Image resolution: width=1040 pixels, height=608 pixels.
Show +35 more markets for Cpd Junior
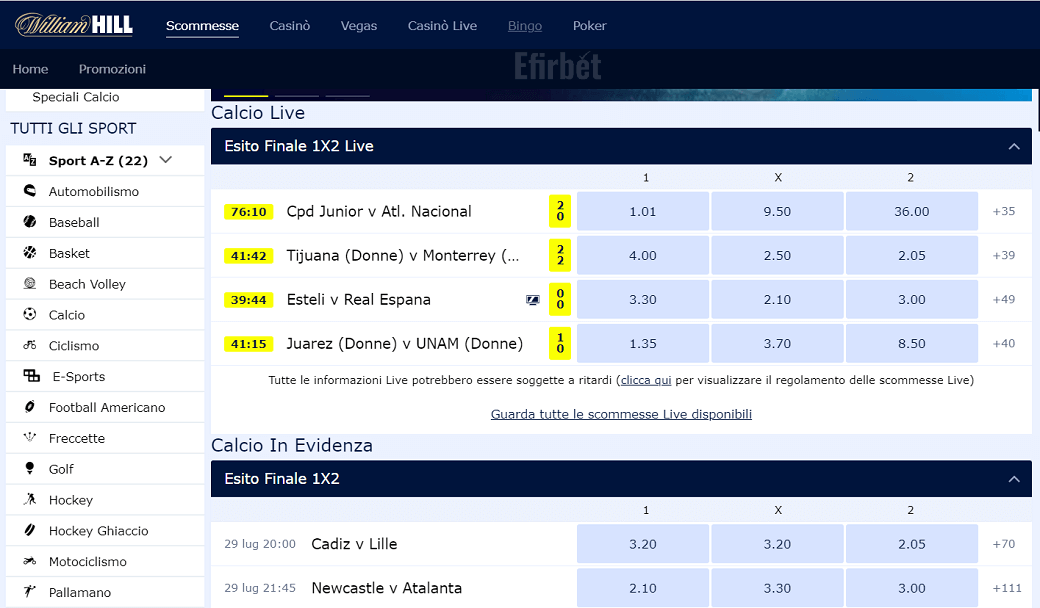pos(1004,212)
